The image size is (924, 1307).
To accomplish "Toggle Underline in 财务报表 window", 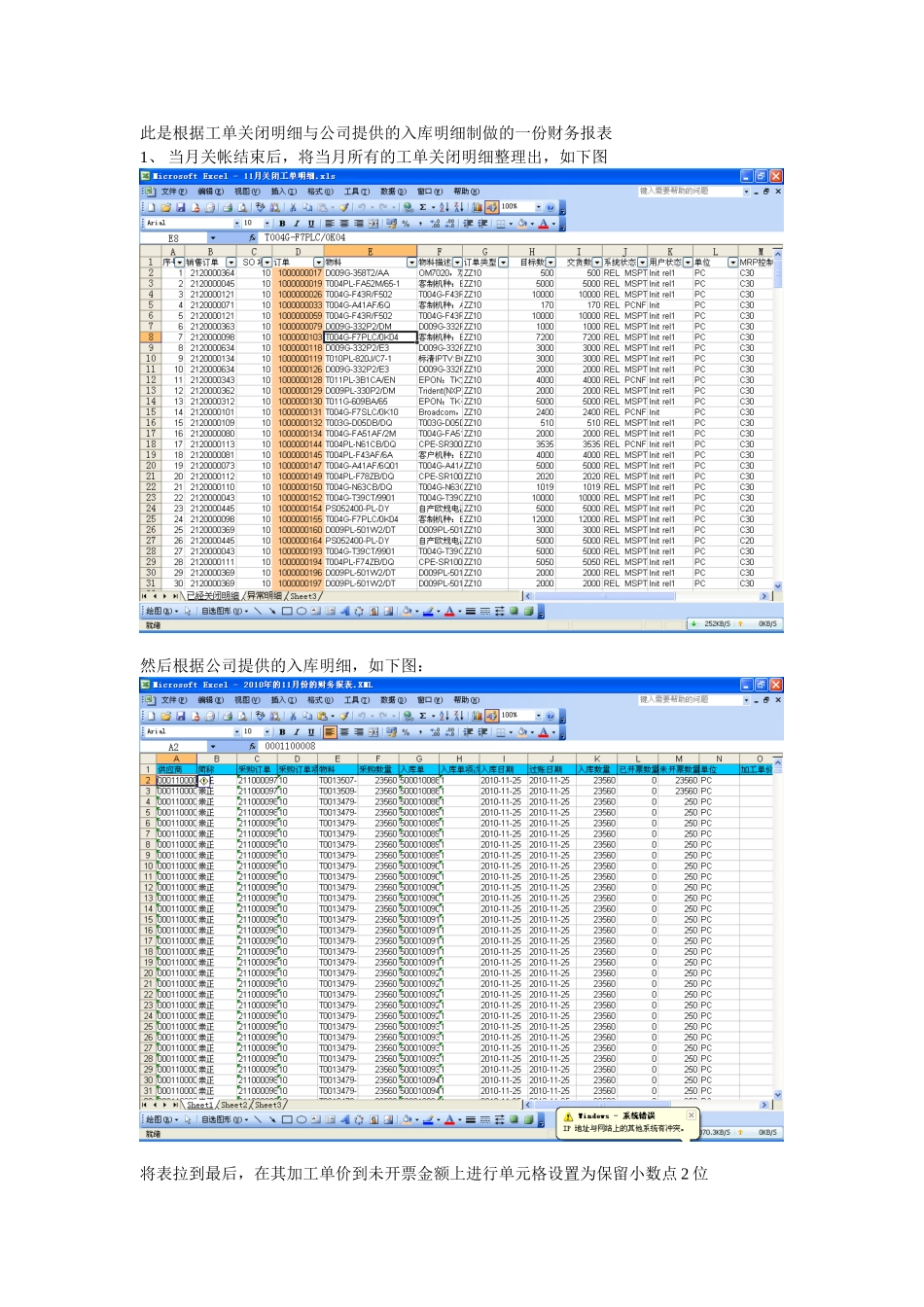I will point(311,732).
